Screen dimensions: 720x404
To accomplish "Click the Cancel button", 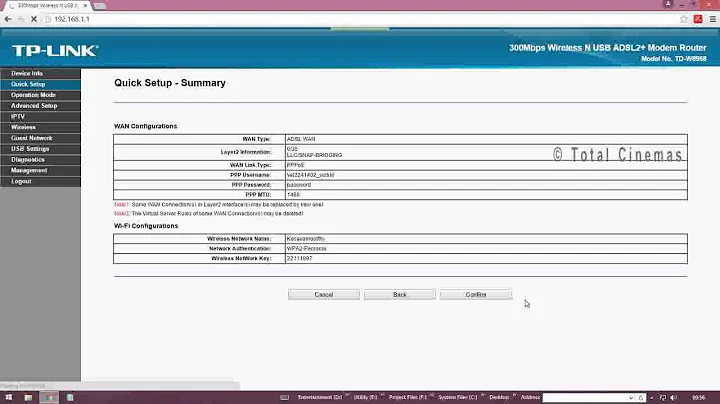I will click(324, 295).
